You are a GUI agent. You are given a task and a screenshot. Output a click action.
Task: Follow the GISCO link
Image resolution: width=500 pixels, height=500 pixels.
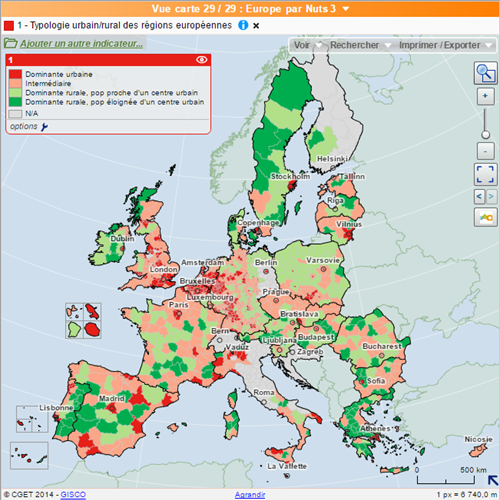coord(73,494)
